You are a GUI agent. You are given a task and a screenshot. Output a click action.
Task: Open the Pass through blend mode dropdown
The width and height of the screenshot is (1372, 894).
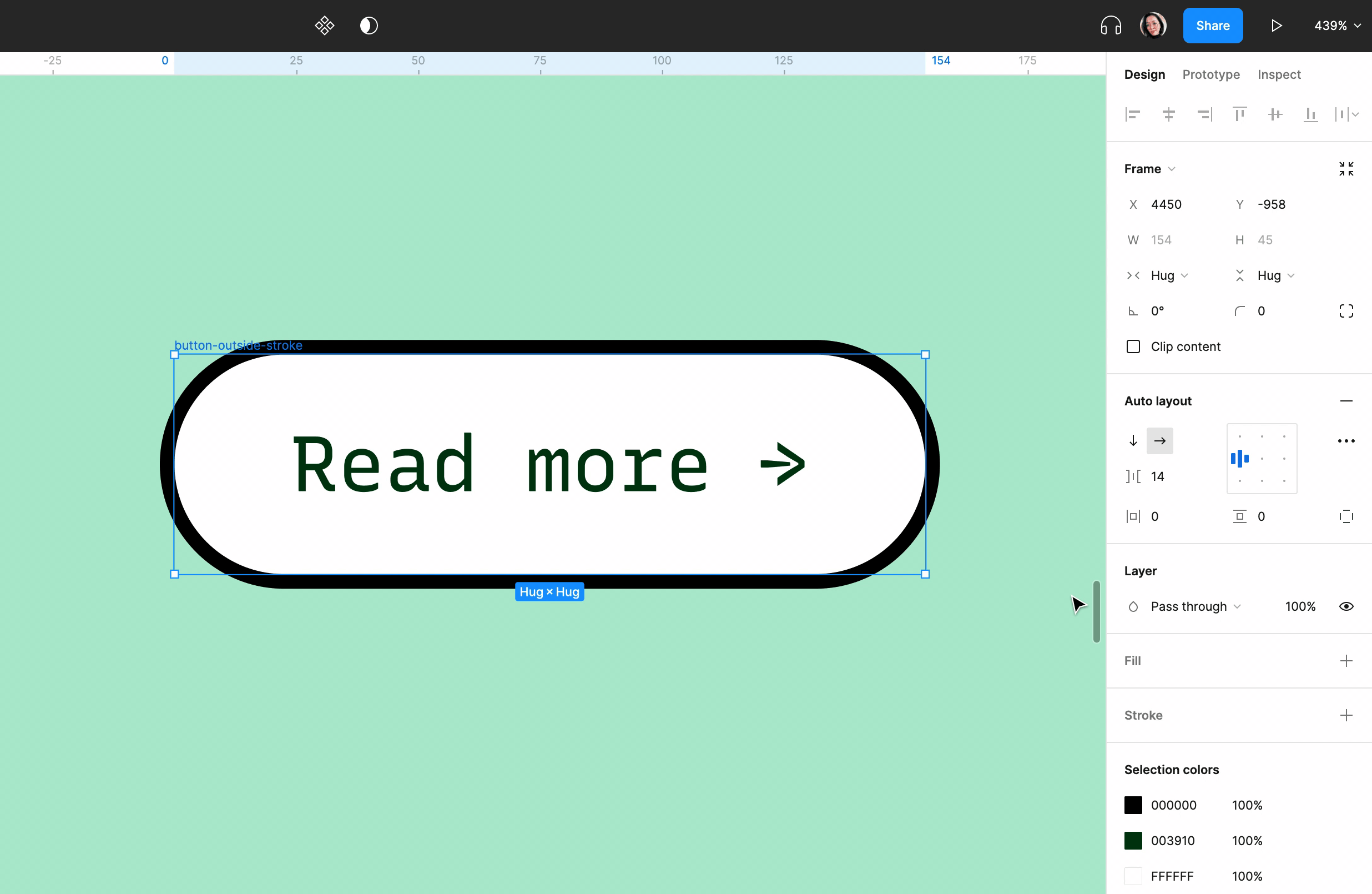(x=1196, y=606)
